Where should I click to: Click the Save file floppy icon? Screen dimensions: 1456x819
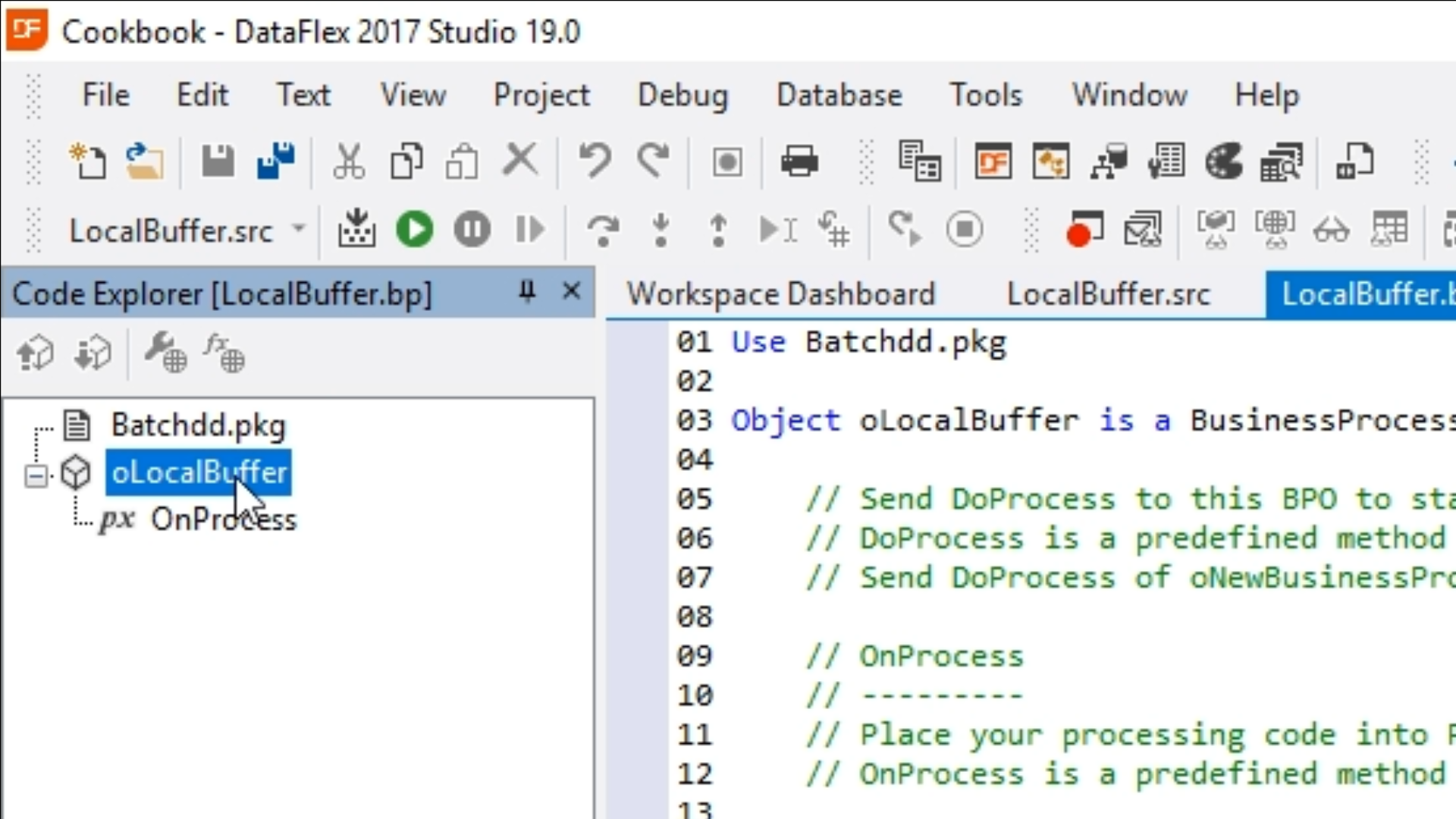coord(218,161)
